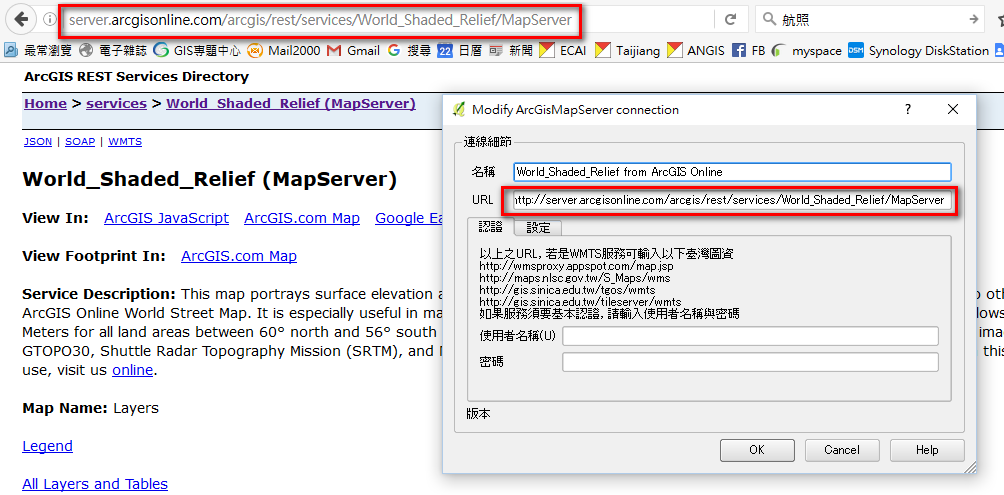Open the WMTS format link
The height and width of the screenshot is (495, 1004).
(125, 142)
